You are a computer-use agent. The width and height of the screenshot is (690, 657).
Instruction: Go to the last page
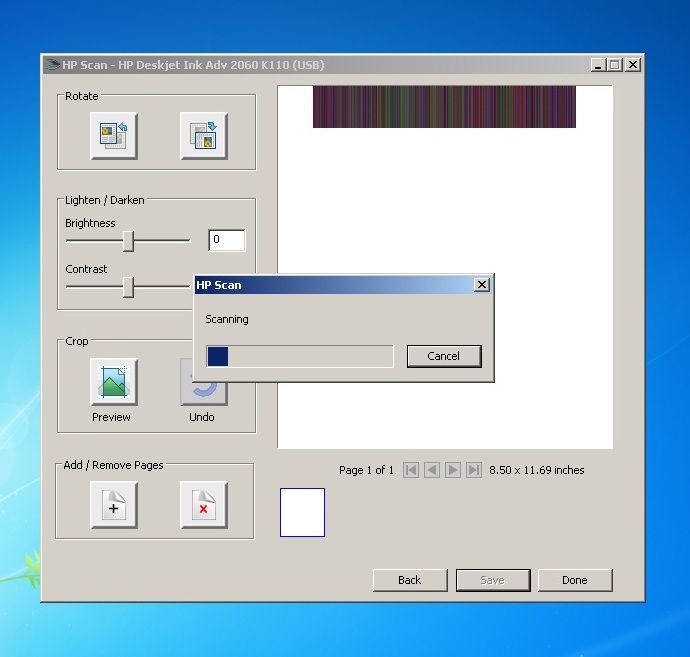pyautogui.click(x=473, y=470)
